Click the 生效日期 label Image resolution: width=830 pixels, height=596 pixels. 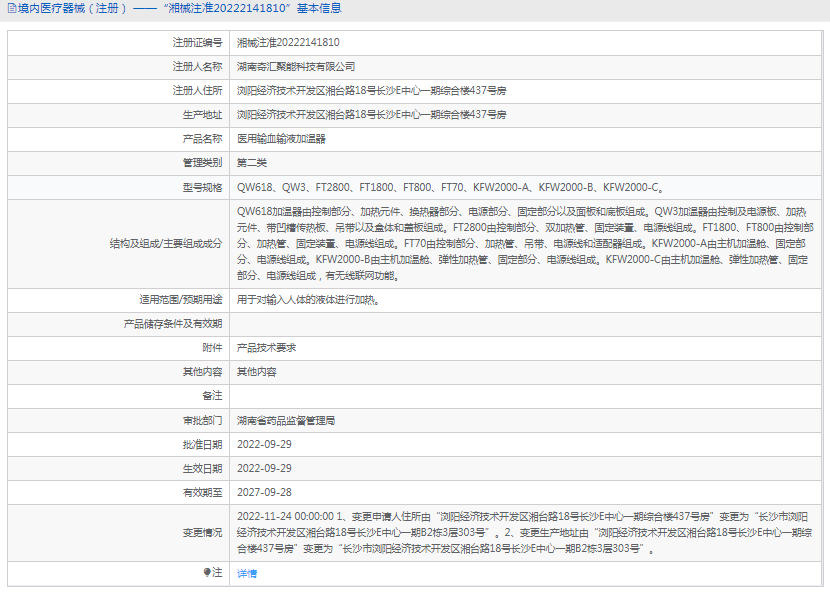tap(203, 468)
